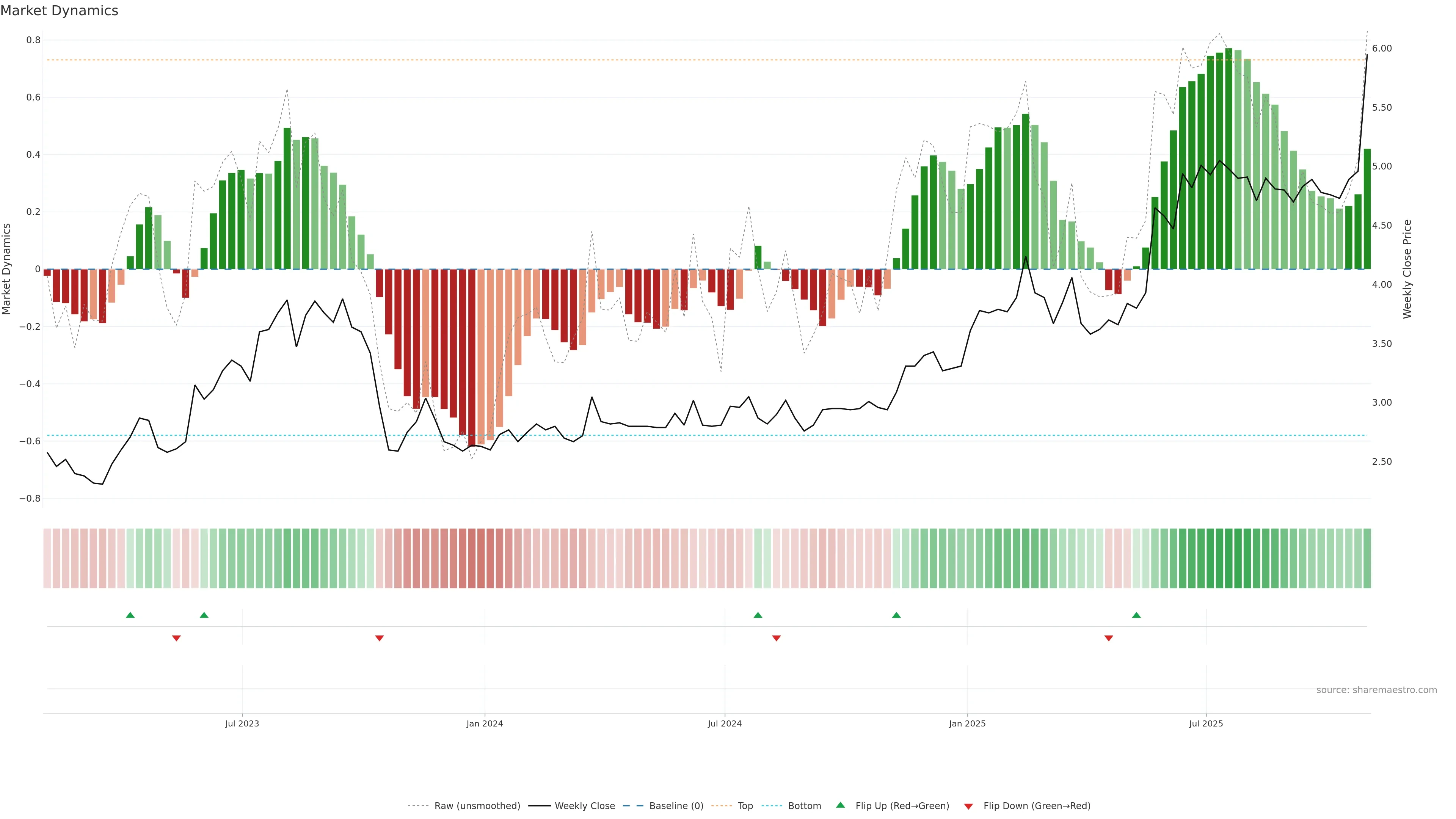Viewport: 1456px width, 819px height.
Task: Click the Market Dynamics chart title
Action: click(x=60, y=11)
